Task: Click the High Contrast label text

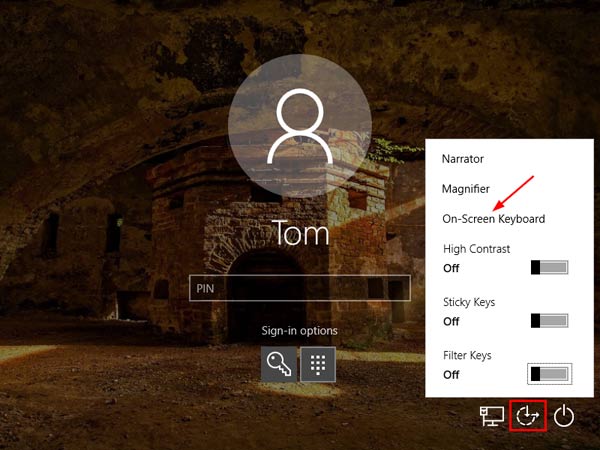Action: coord(476,249)
